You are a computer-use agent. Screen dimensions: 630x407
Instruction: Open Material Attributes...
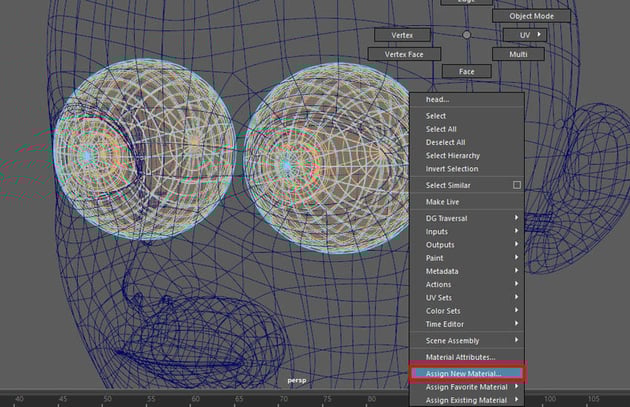[461, 357]
